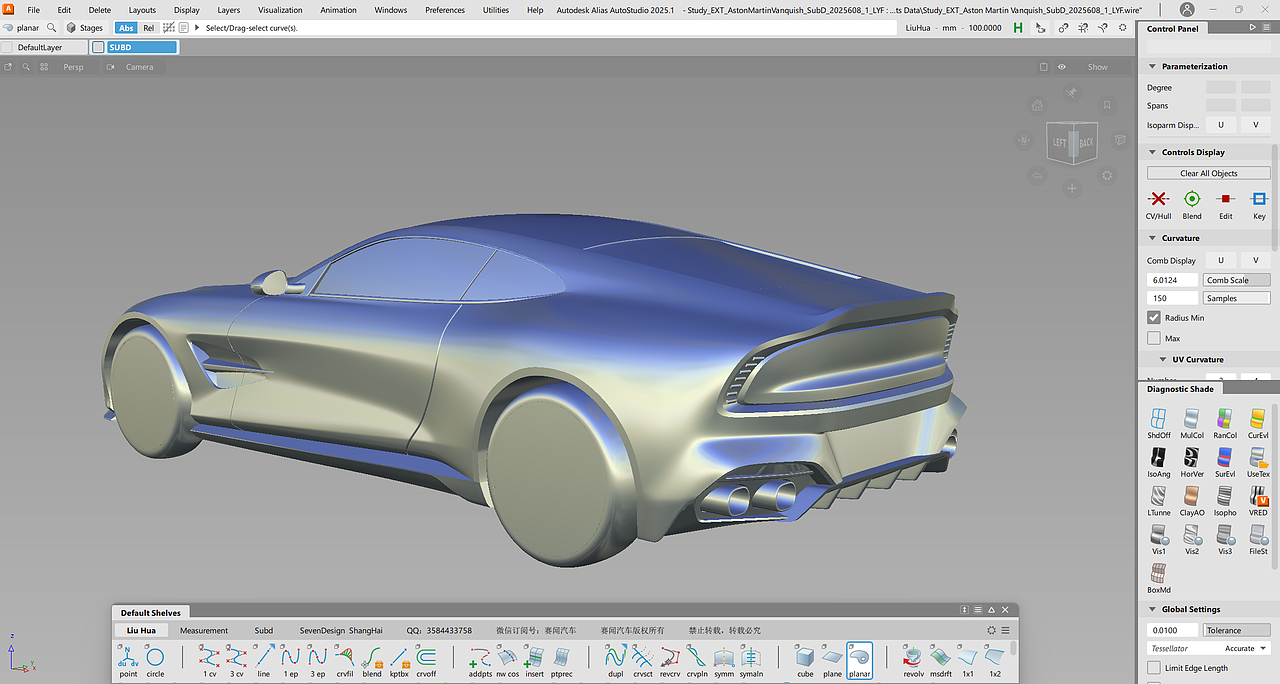Toggle the Limit Edge Length checkbox
The height and width of the screenshot is (684, 1280).
click(x=1152, y=667)
